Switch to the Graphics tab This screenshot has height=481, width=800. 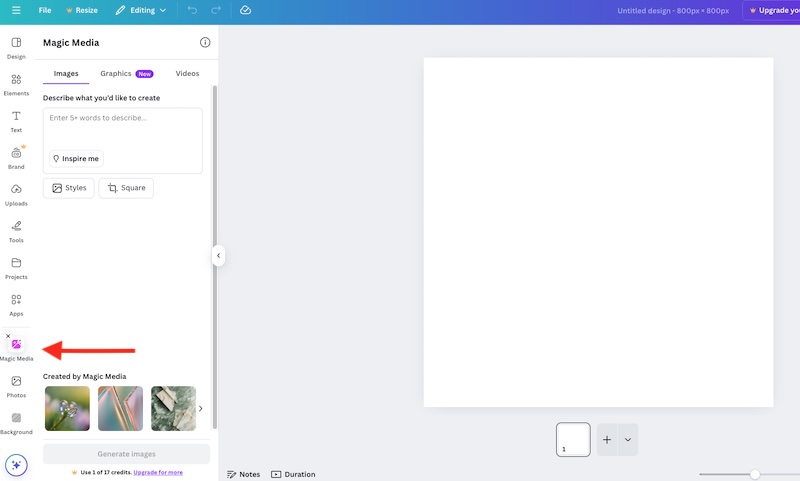coord(126,74)
